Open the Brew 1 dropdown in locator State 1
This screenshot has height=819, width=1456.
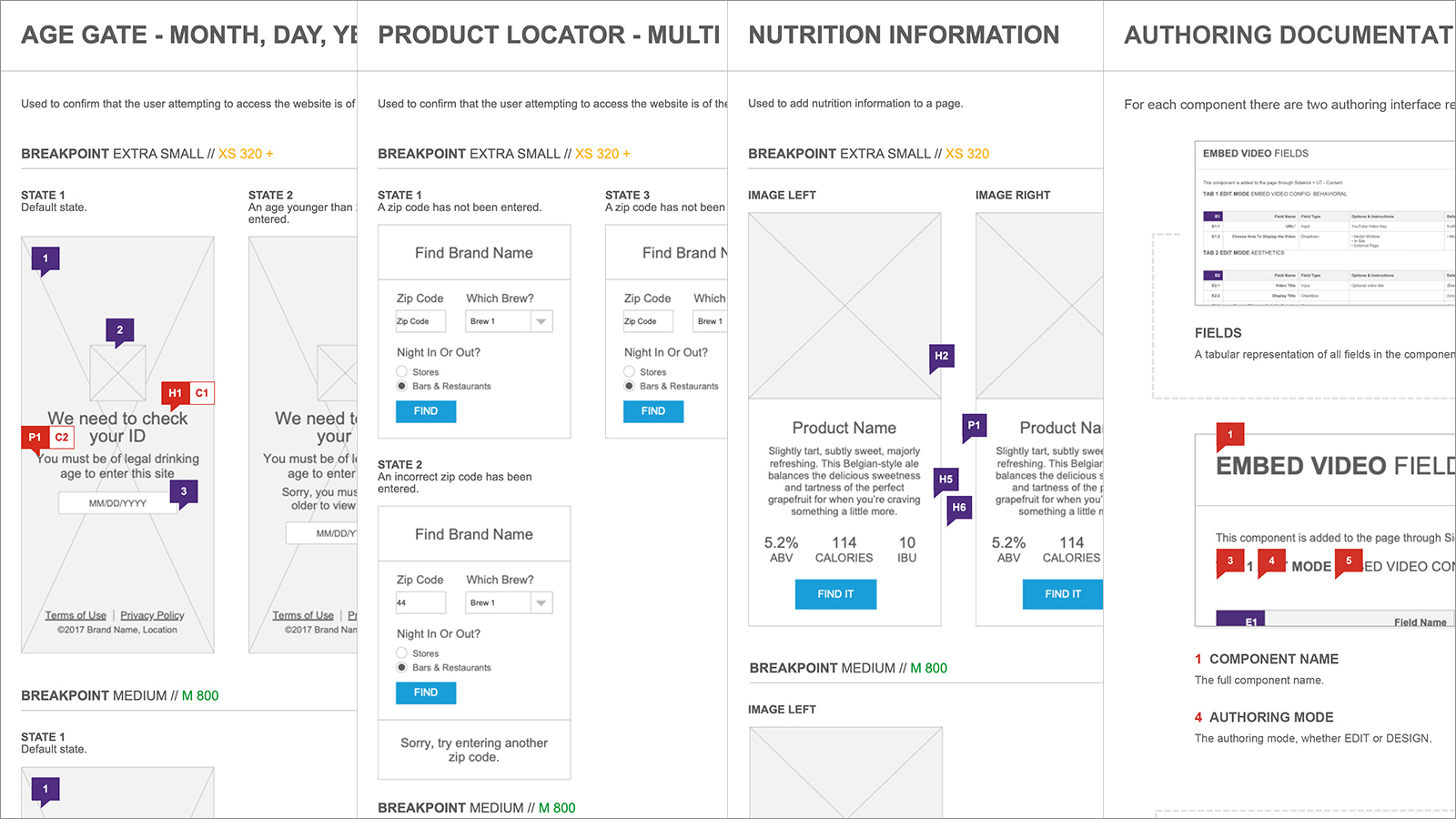510,321
